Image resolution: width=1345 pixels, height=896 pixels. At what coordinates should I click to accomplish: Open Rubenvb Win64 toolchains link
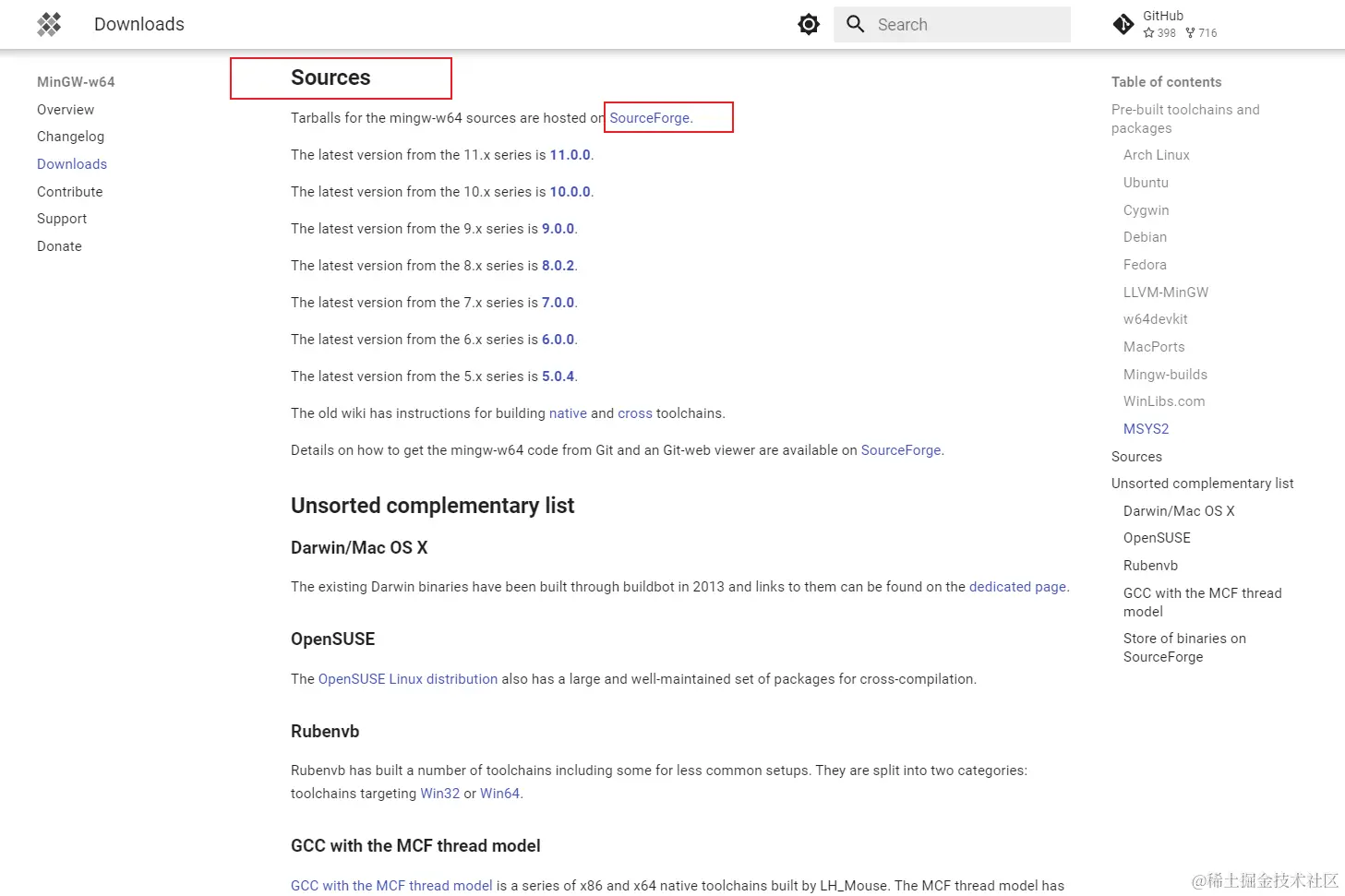click(499, 794)
